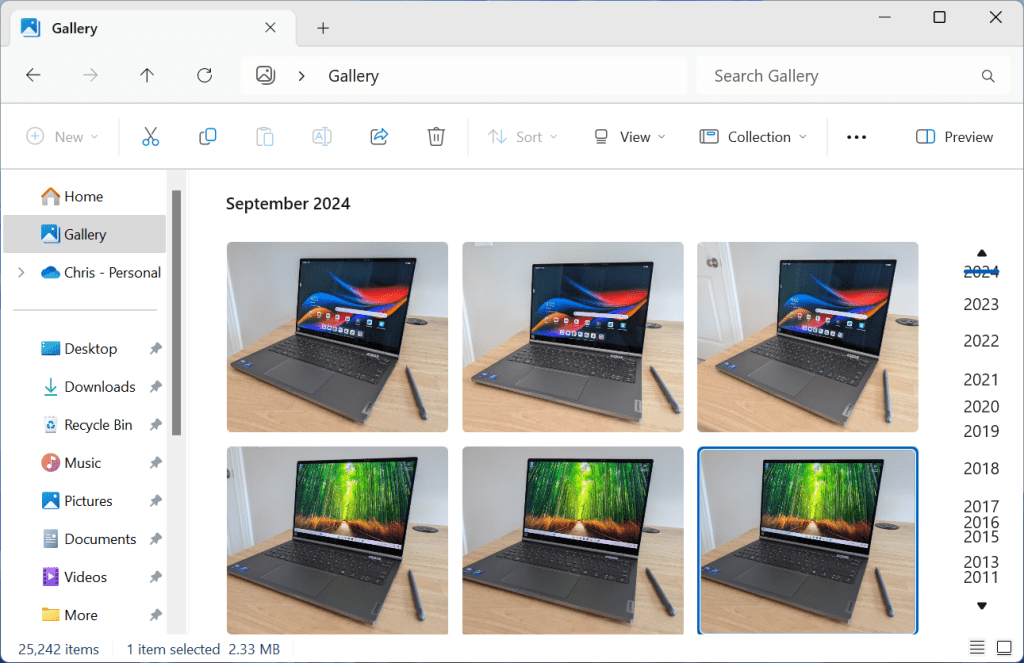Image resolution: width=1024 pixels, height=663 pixels.
Task: Click the breadcrumb chevron before Gallery
Action: 301,76
